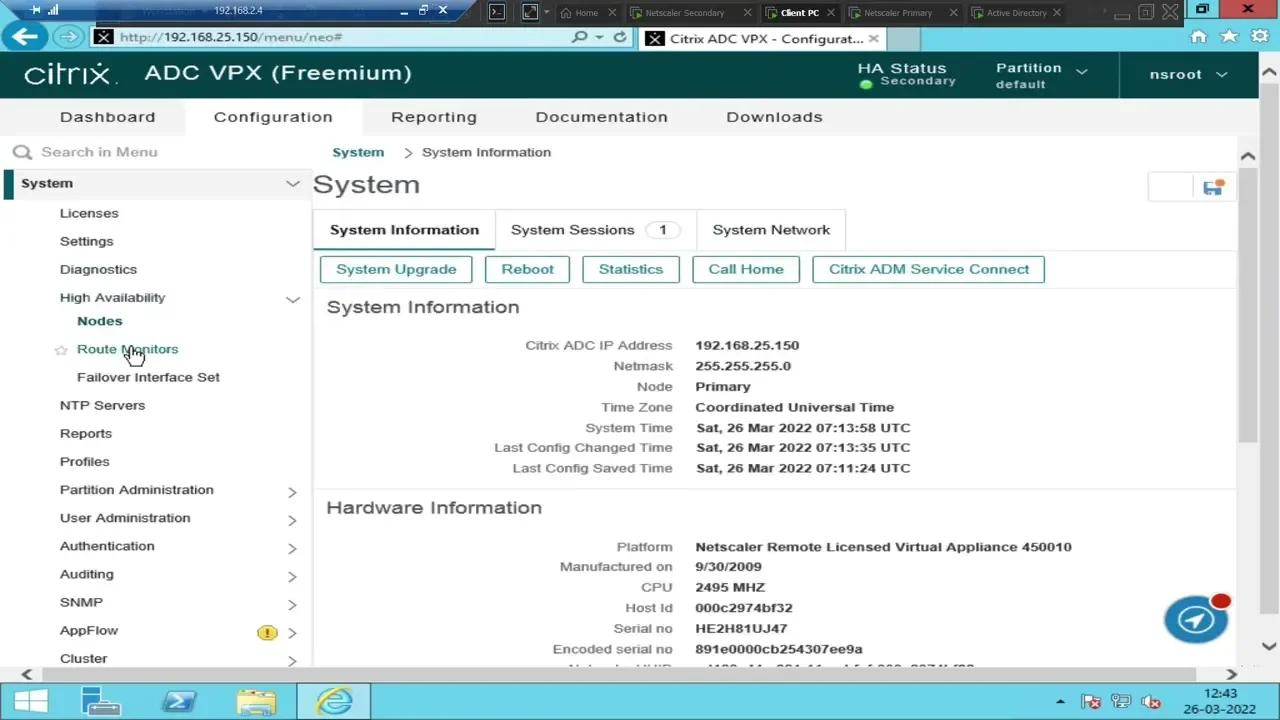1280x720 pixels.
Task: Click the Action Center flag in system tray
Action: coord(1091,701)
